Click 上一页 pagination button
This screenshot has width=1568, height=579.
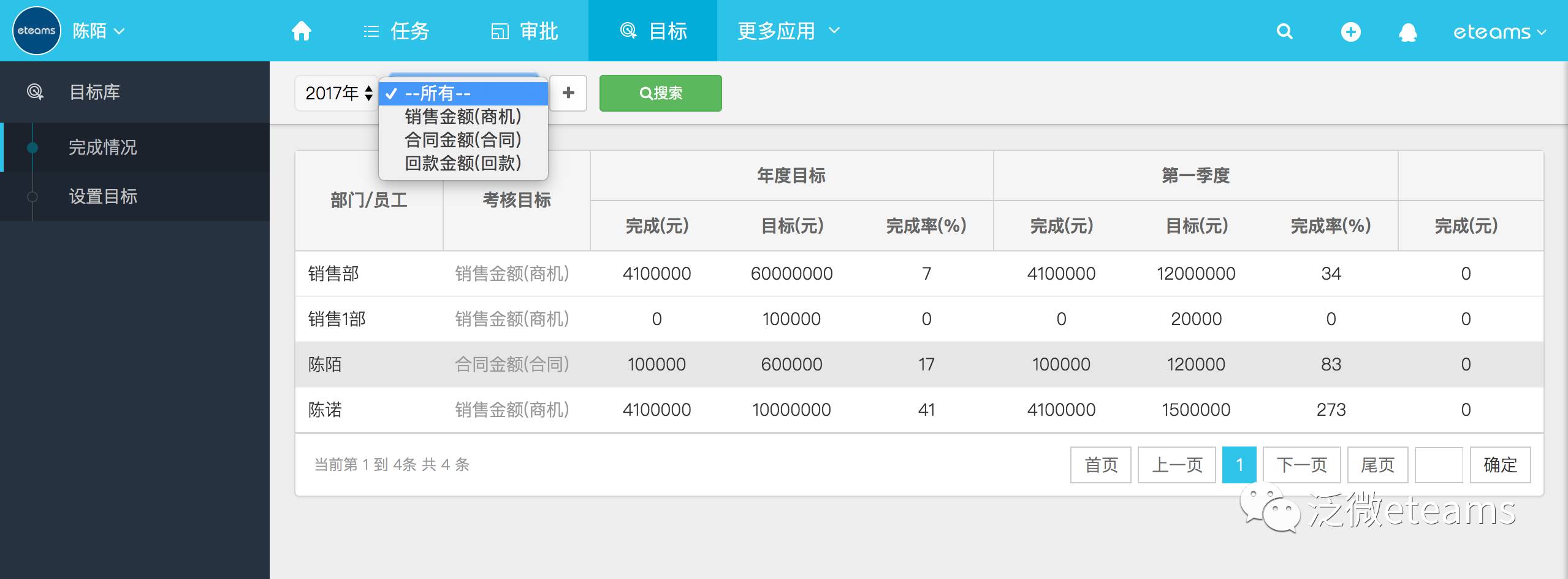point(1177,465)
